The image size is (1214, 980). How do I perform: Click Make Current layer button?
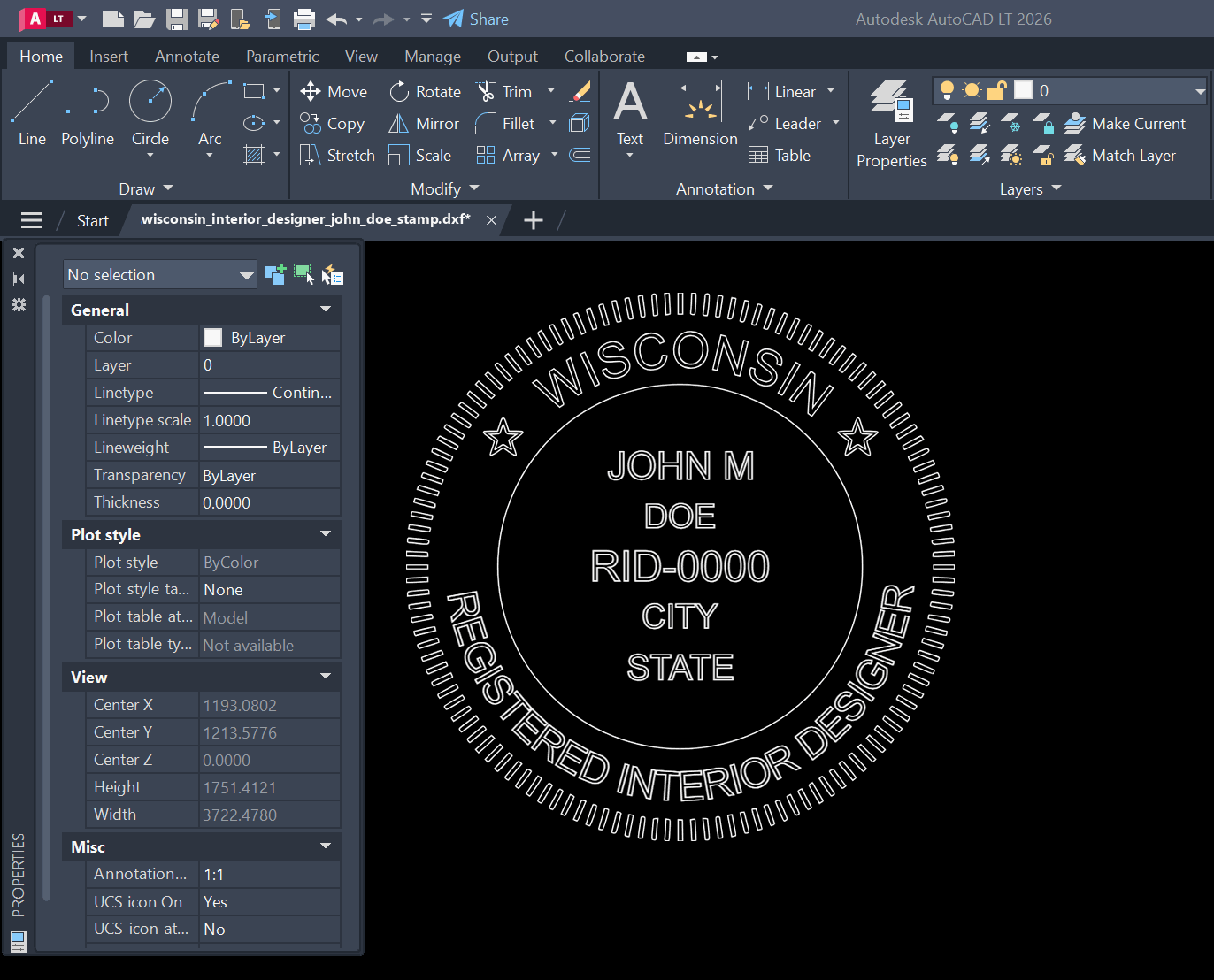[1125, 124]
